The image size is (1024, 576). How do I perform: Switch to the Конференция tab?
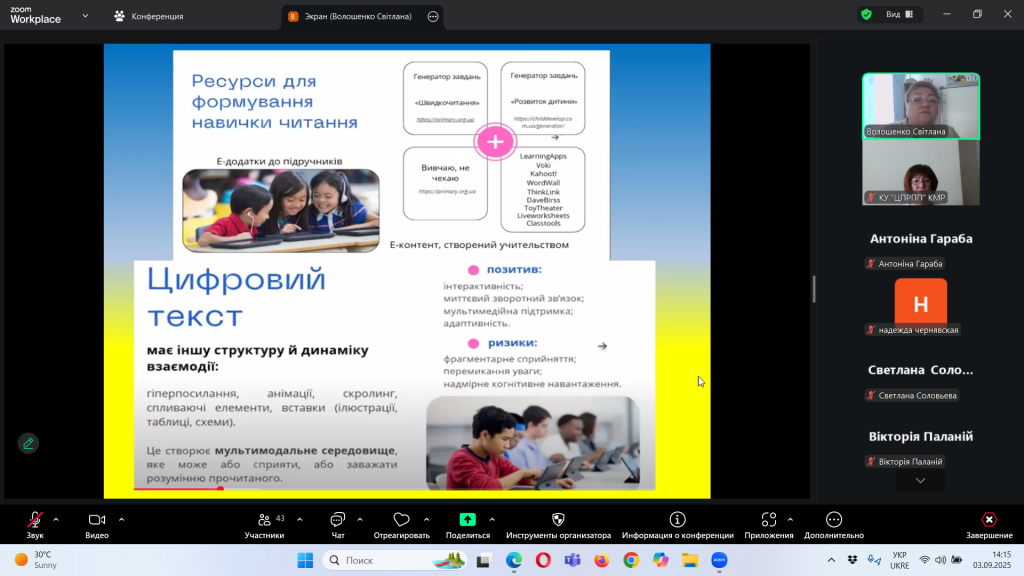pyautogui.click(x=149, y=16)
